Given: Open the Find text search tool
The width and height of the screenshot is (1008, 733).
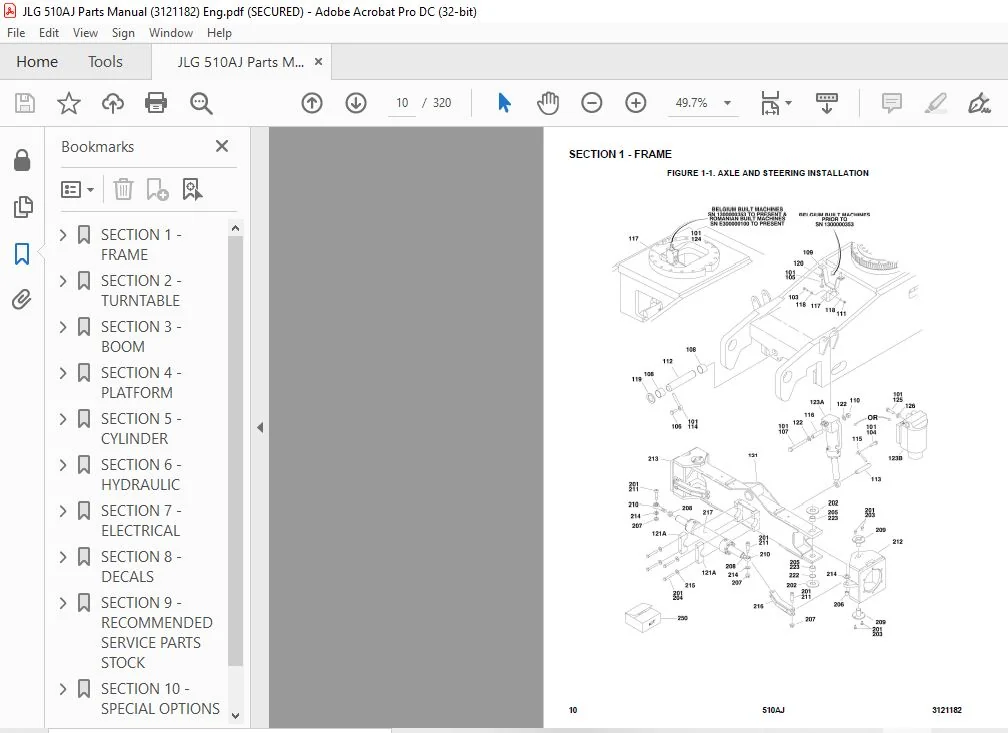Looking at the screenshot, I should (201, 103).
